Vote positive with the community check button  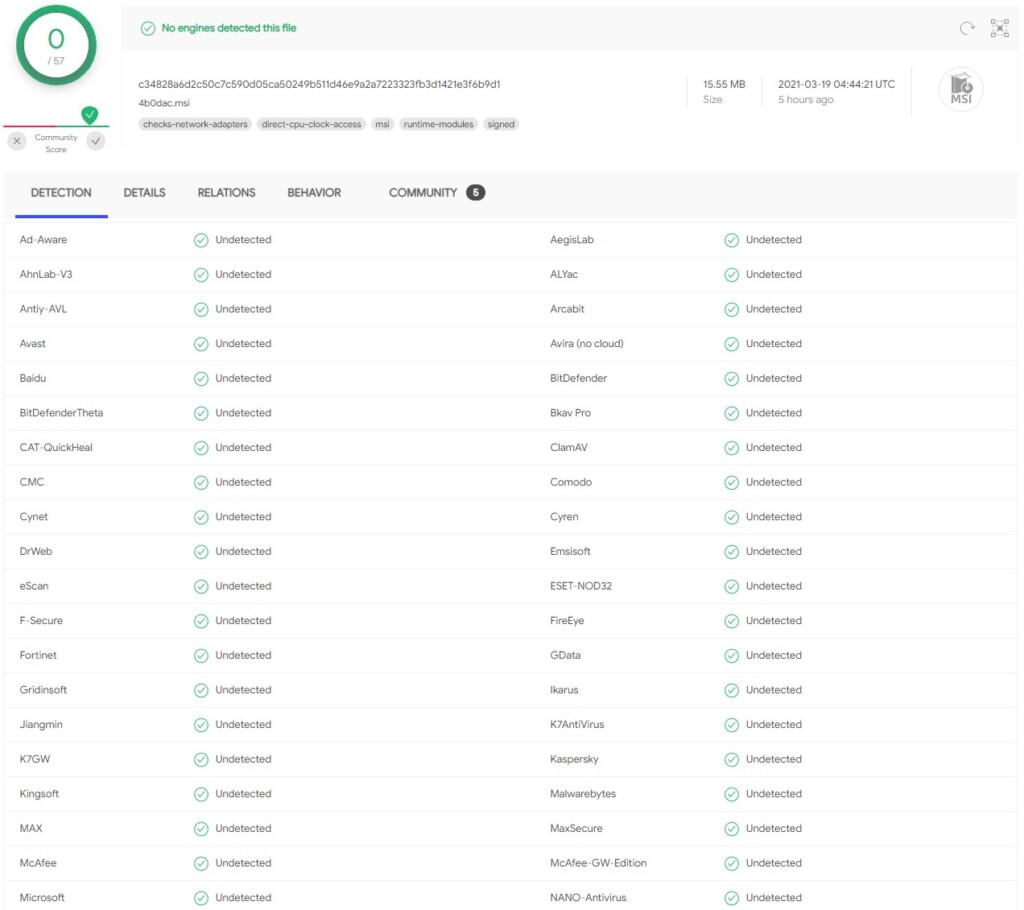(96, 141)
